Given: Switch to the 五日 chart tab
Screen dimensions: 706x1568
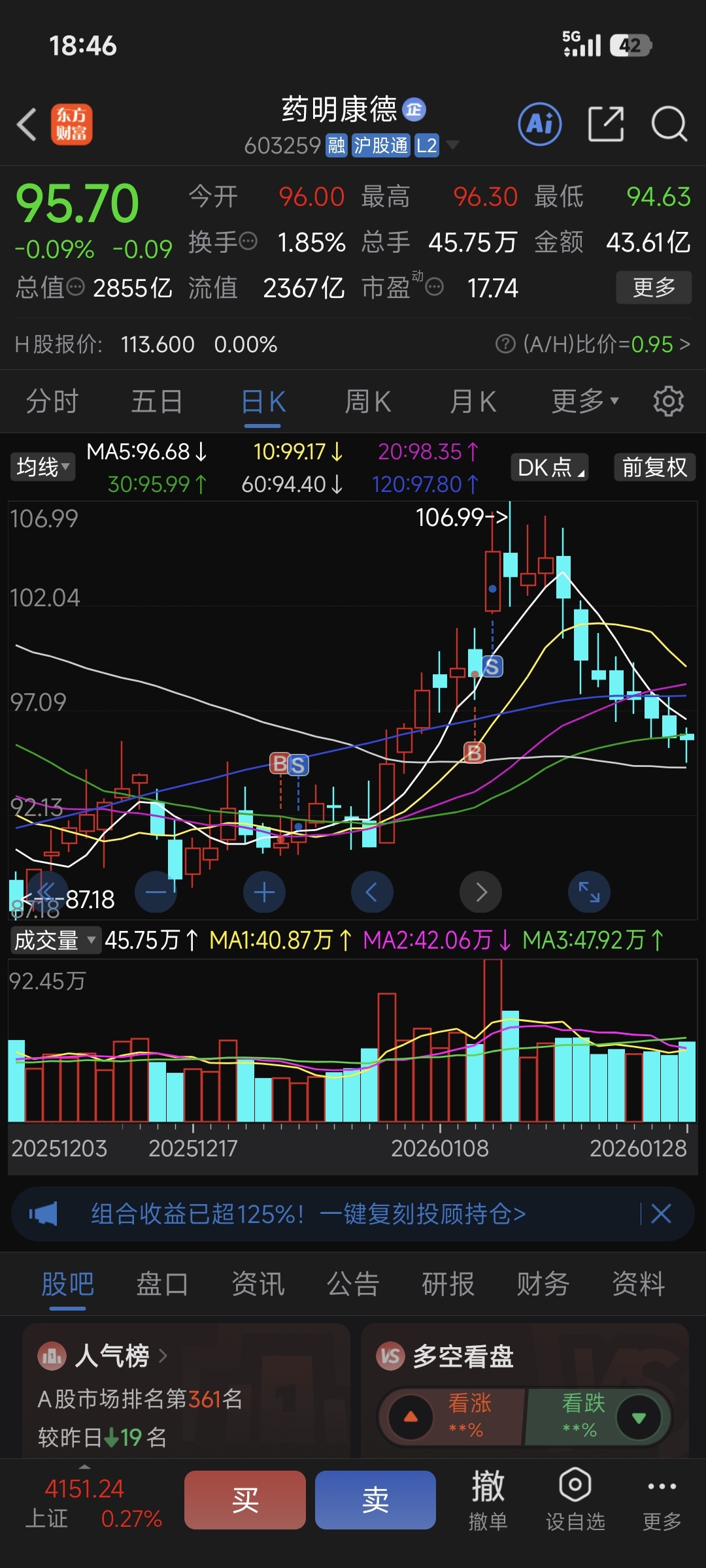Looking at the screenshot, I should pos(157,401).
